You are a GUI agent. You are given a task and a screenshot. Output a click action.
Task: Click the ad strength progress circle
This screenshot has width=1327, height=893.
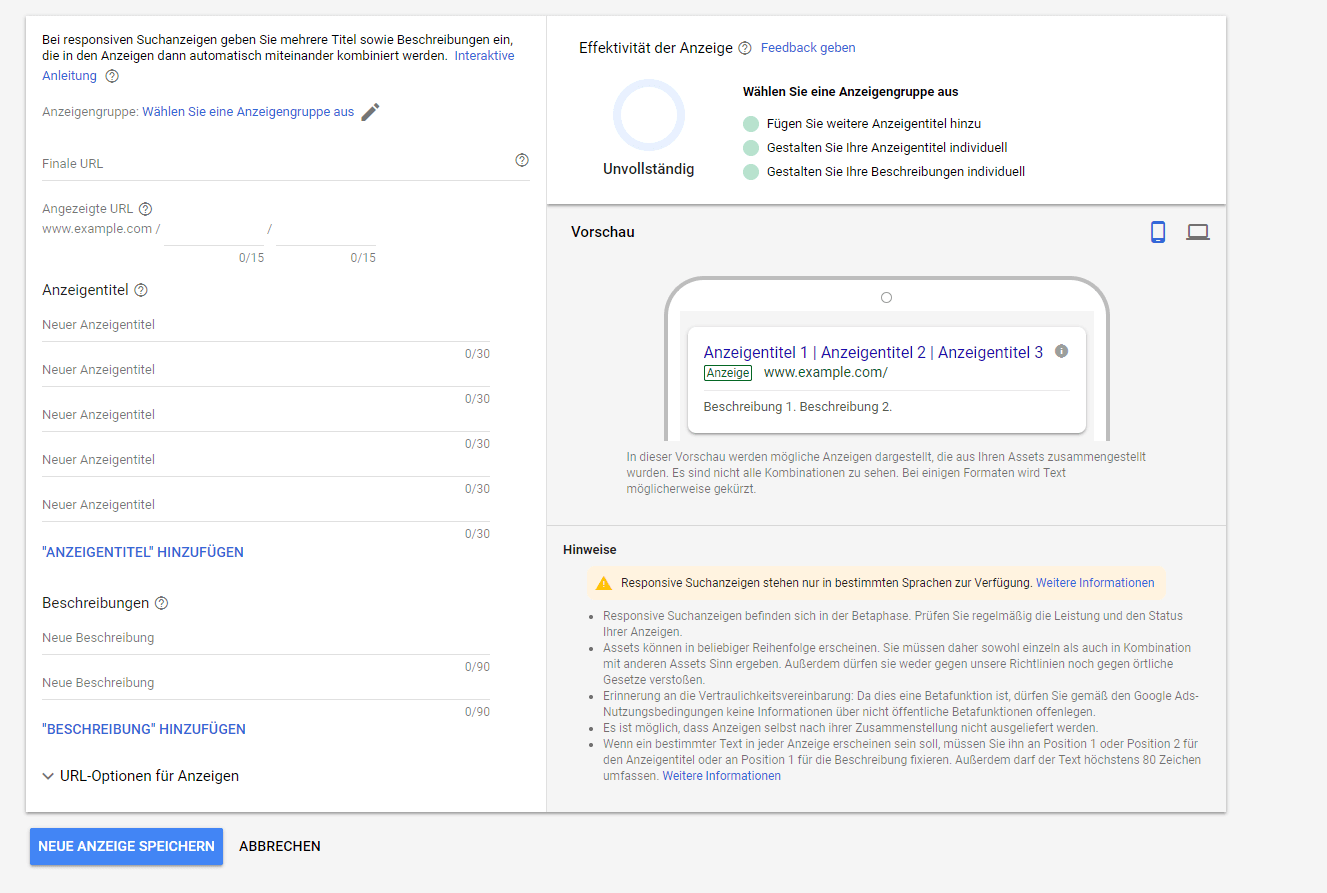649,115
